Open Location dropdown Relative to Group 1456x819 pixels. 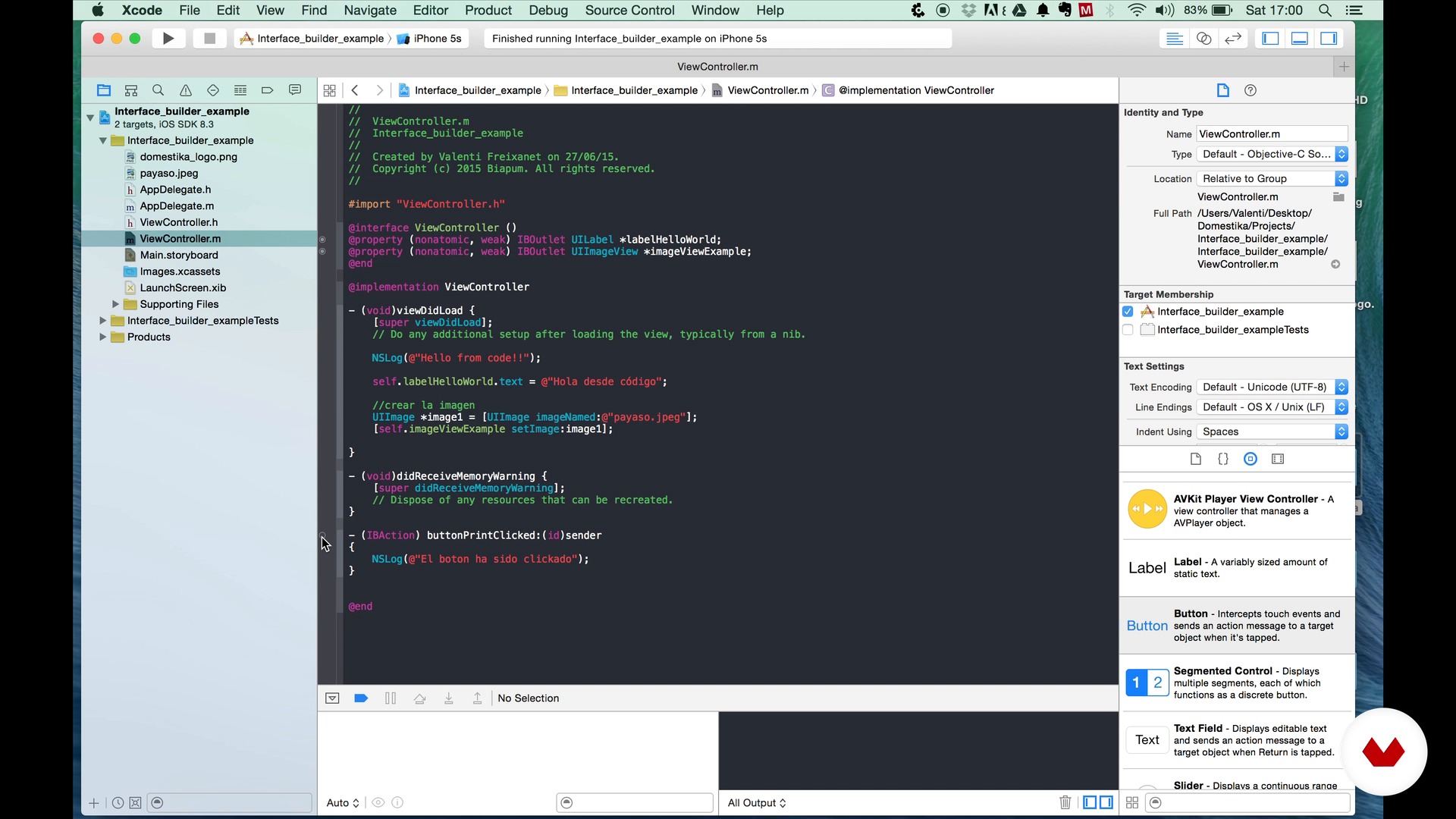pyautogui.click(x=1272, y=179)
